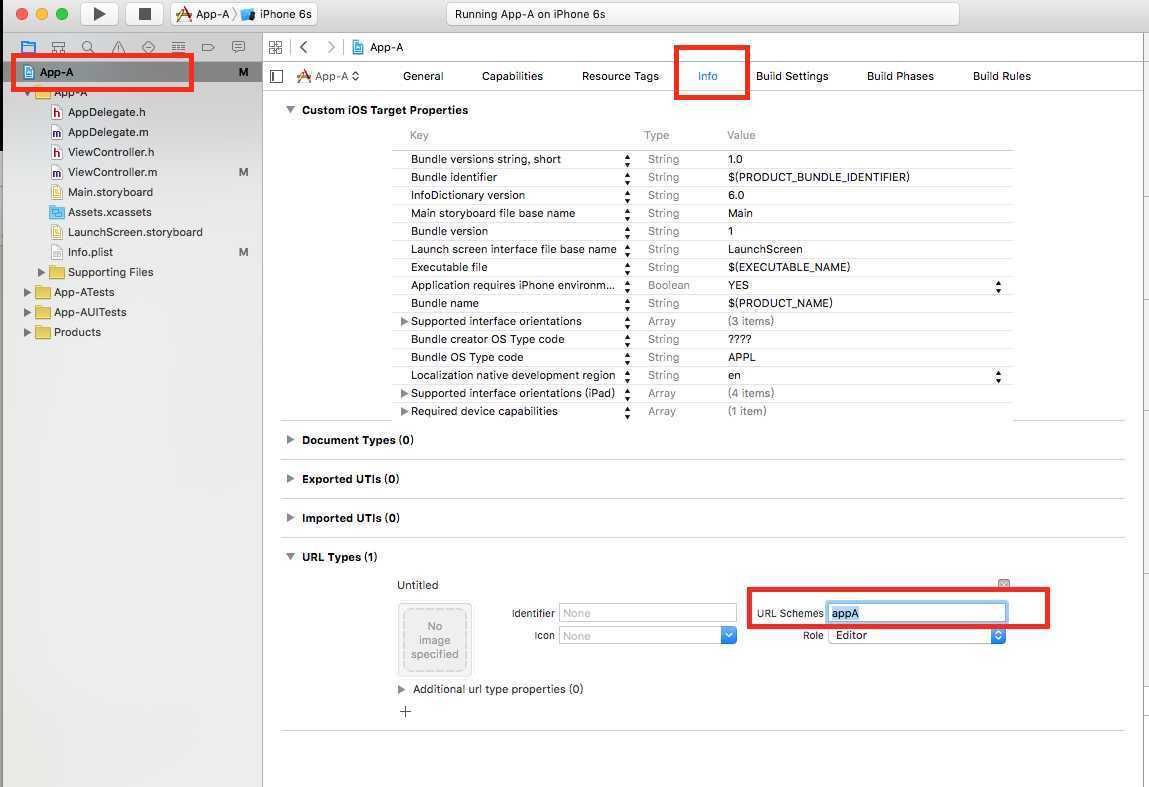
Task: Select the Bundle version value 1
Action: point(731,231)
